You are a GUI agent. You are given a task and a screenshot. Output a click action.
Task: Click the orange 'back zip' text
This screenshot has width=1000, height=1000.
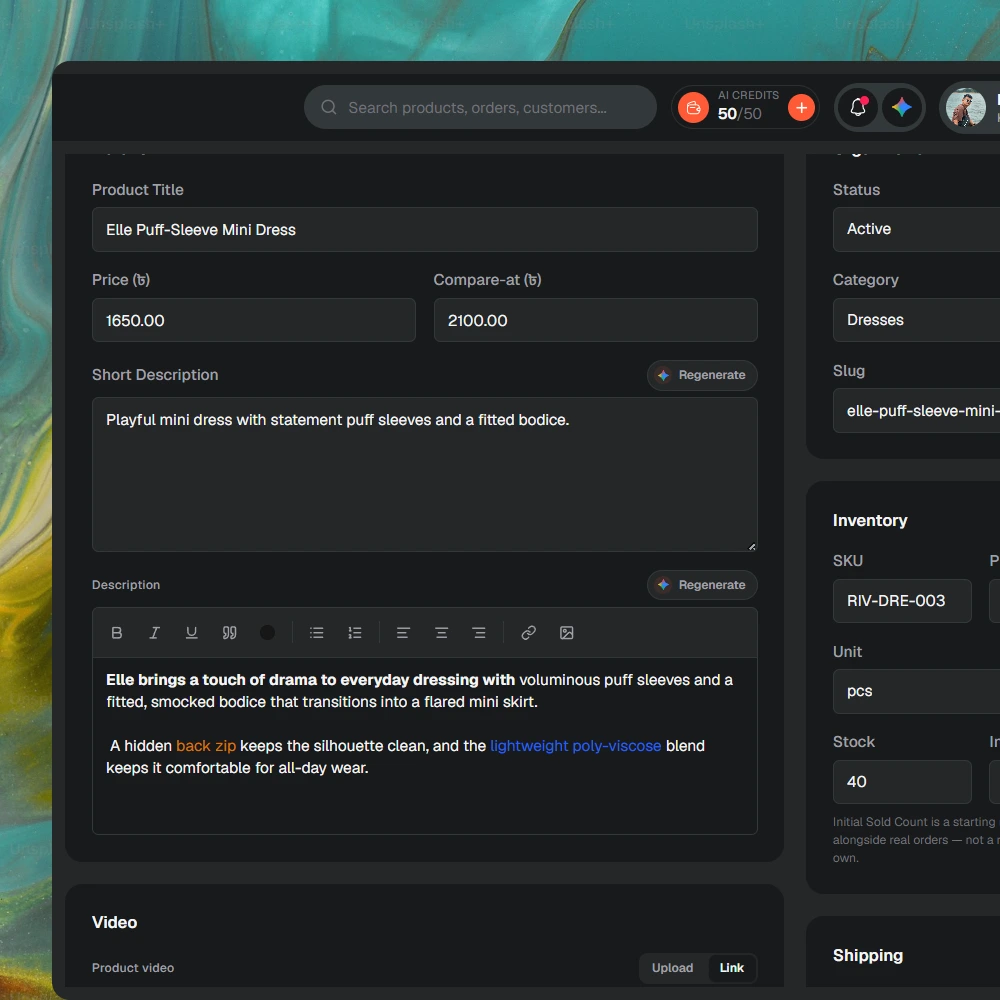[x=206, y=746]
